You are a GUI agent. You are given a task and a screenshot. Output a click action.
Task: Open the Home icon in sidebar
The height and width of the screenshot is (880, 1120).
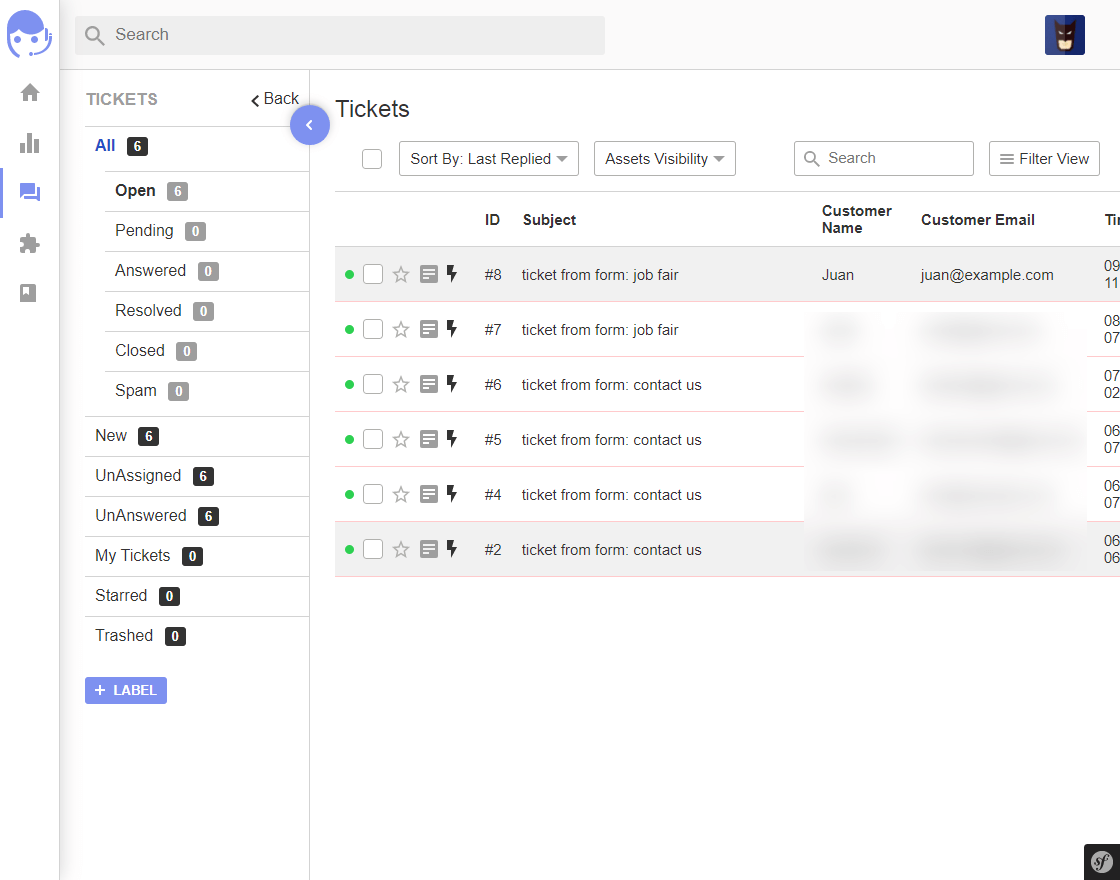(x=30, y=93)
